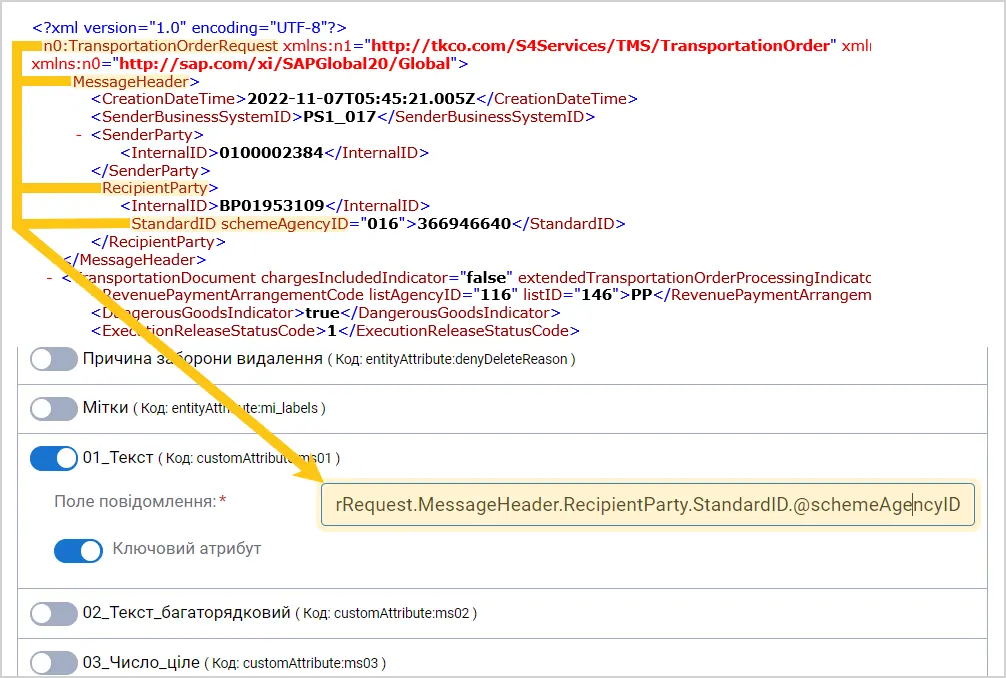Click the closing MessageHeader tag
1006x678 pixels.
tap(134, 260)
